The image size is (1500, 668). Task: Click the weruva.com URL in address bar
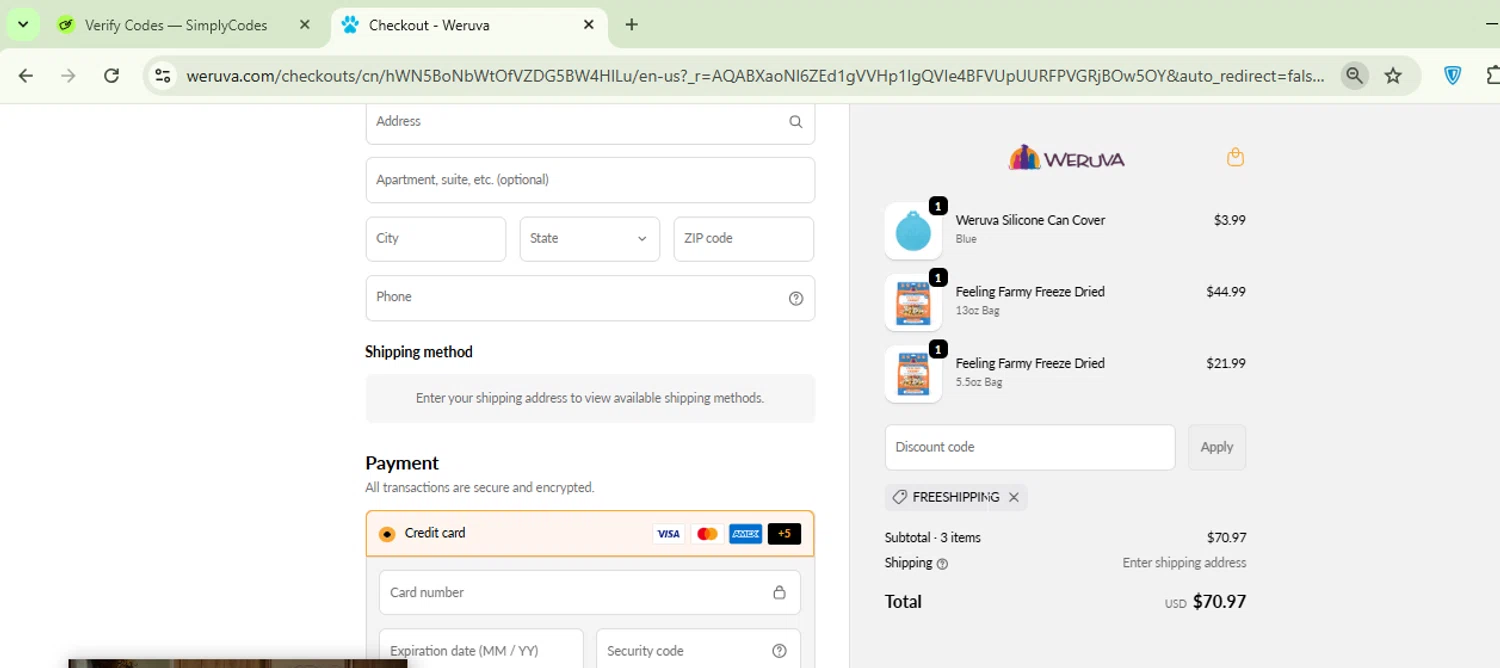(755, 75)
